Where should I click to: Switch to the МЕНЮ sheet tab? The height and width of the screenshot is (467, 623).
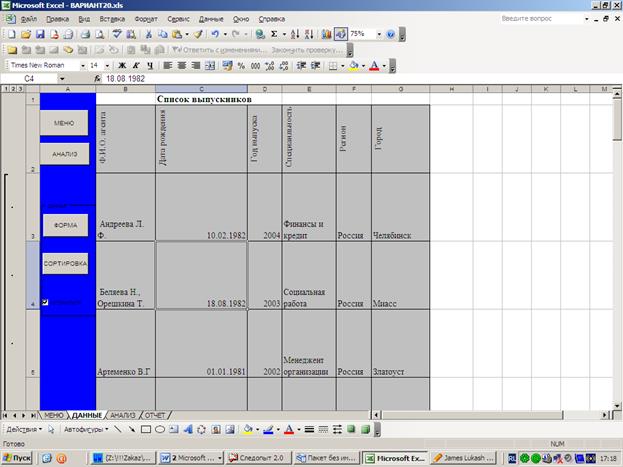coord(54,415)
